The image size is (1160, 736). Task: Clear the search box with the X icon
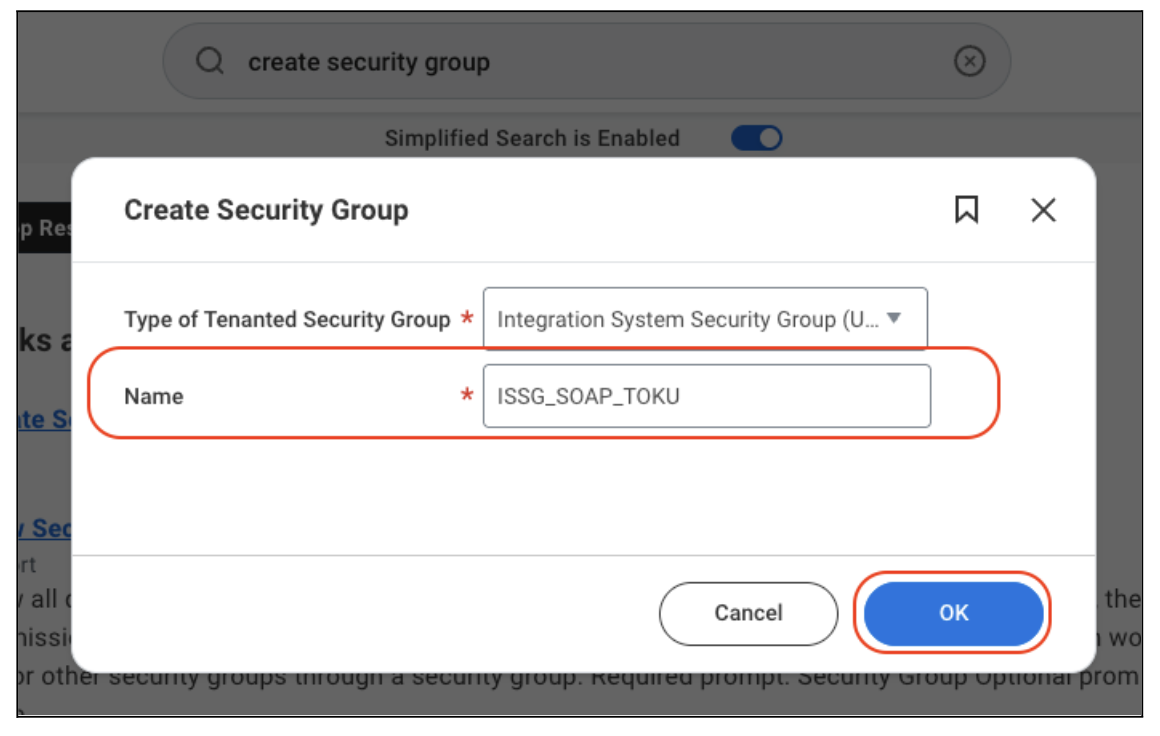pos(969,61)
